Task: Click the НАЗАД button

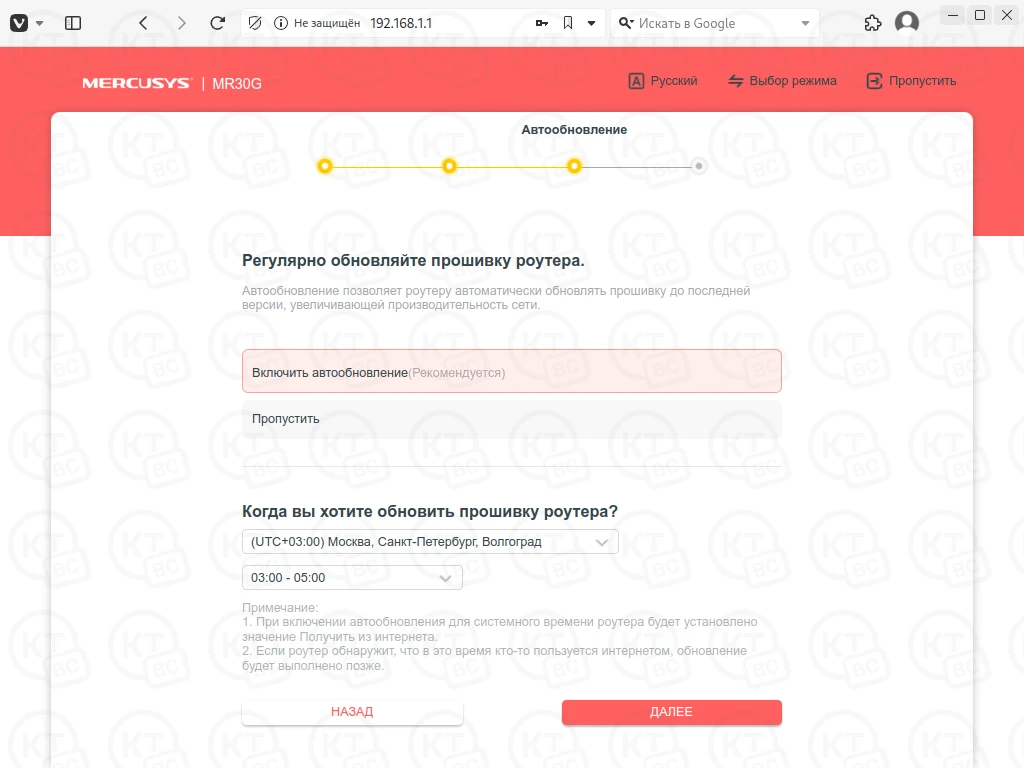Action: click(352, 712)
